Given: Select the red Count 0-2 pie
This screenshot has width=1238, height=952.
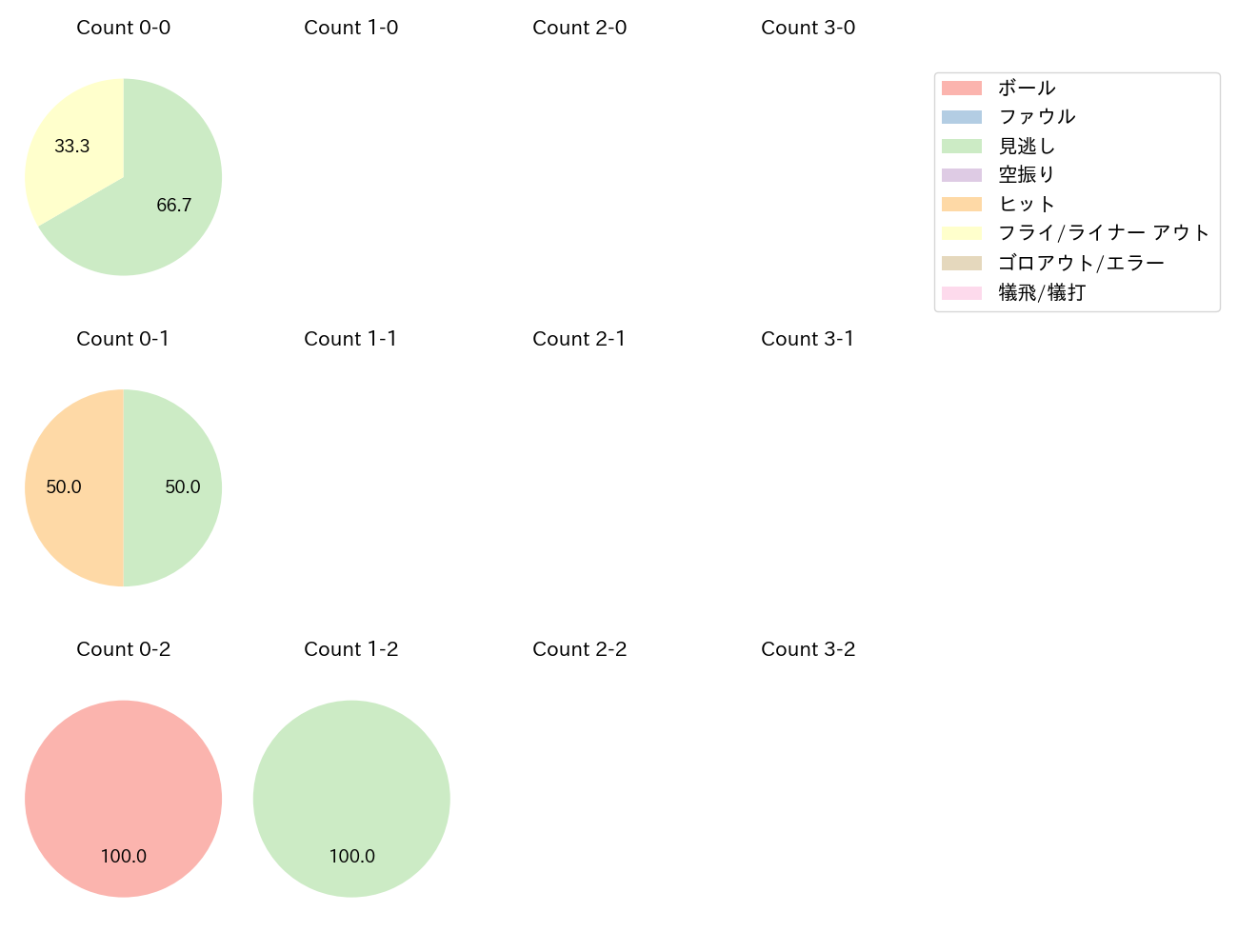Looking at the screenshot, I should (x=123, y=798).
